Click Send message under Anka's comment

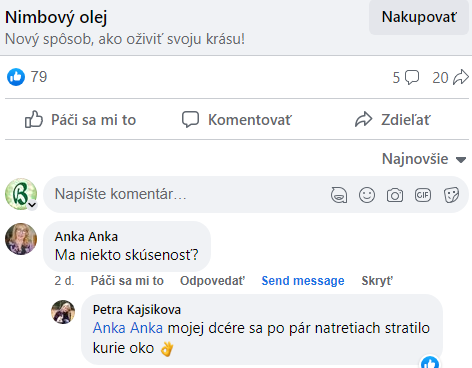[x=303, y=281]
